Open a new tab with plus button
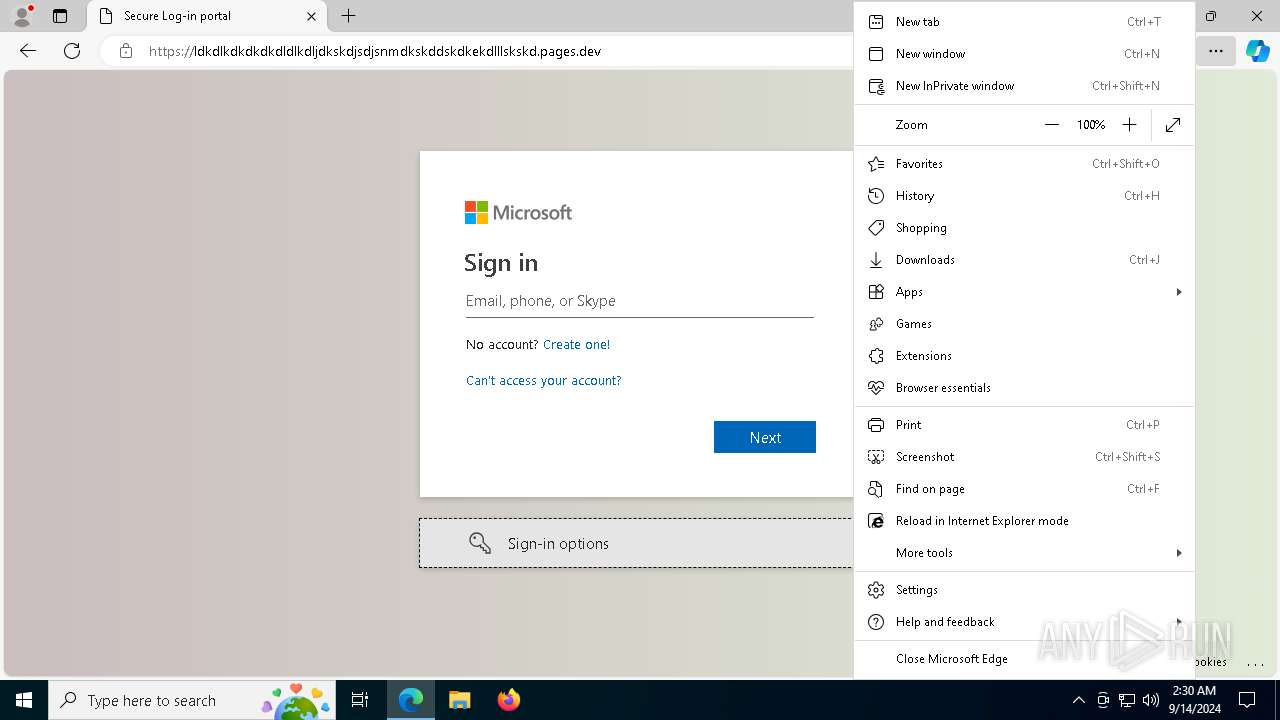The width and height of the screenshot is (1280, 720). (348, 16)
